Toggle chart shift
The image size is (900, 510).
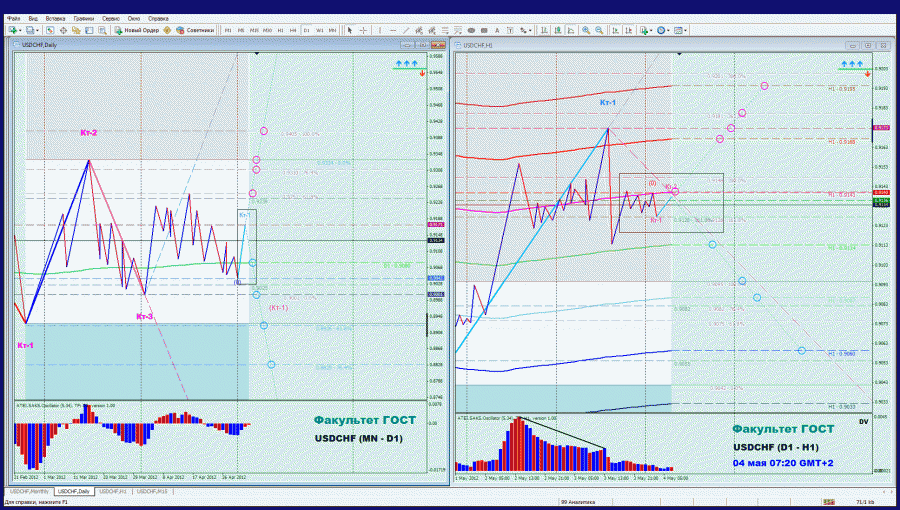point(629,30)
